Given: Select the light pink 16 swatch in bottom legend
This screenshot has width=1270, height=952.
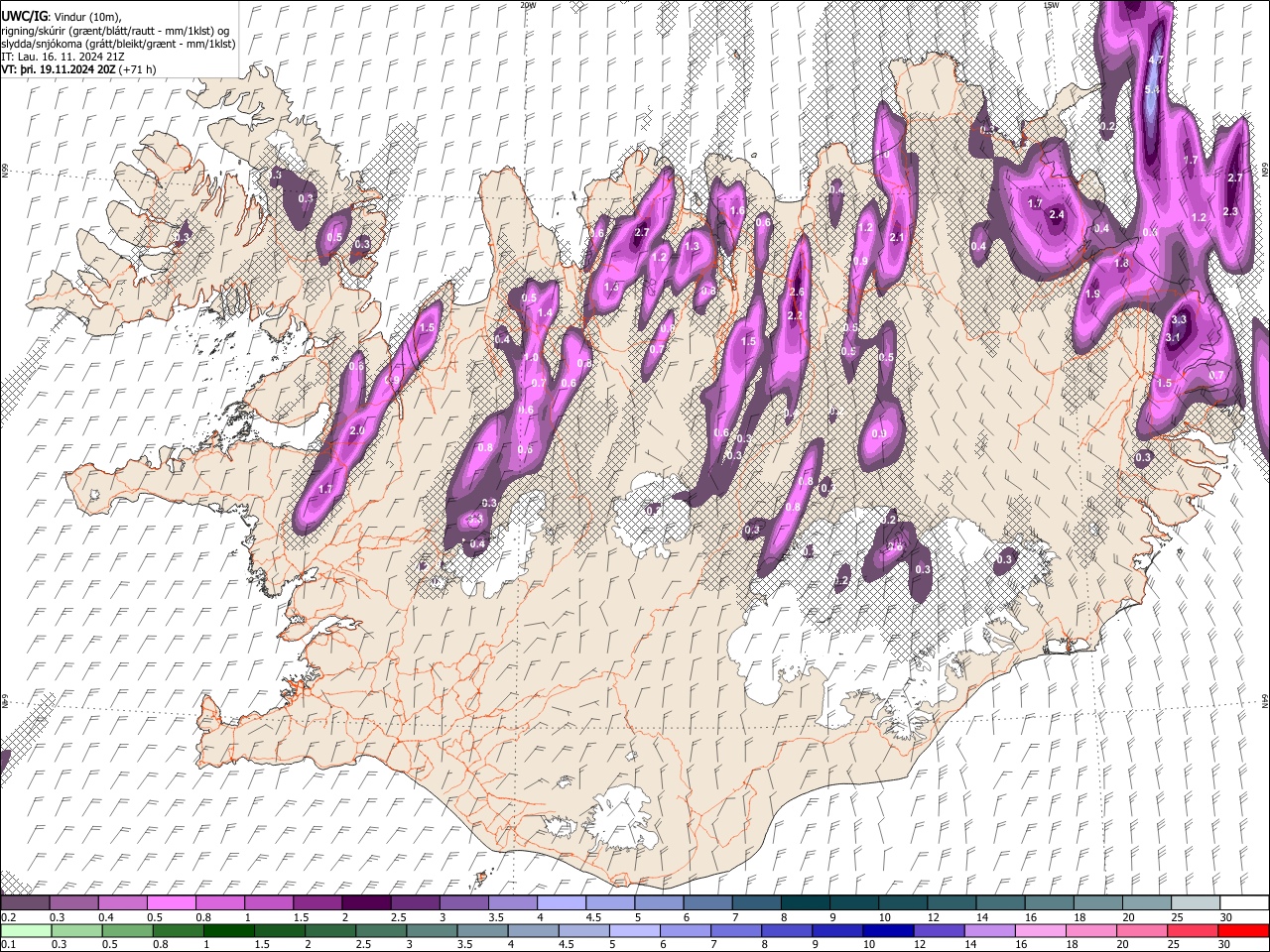Looking at the screenshot, I should point(1041,930).
